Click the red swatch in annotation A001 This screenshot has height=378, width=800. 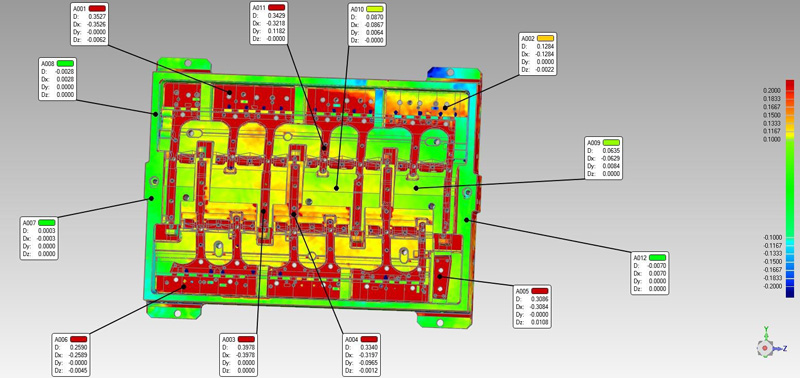(x=98, y=8)
